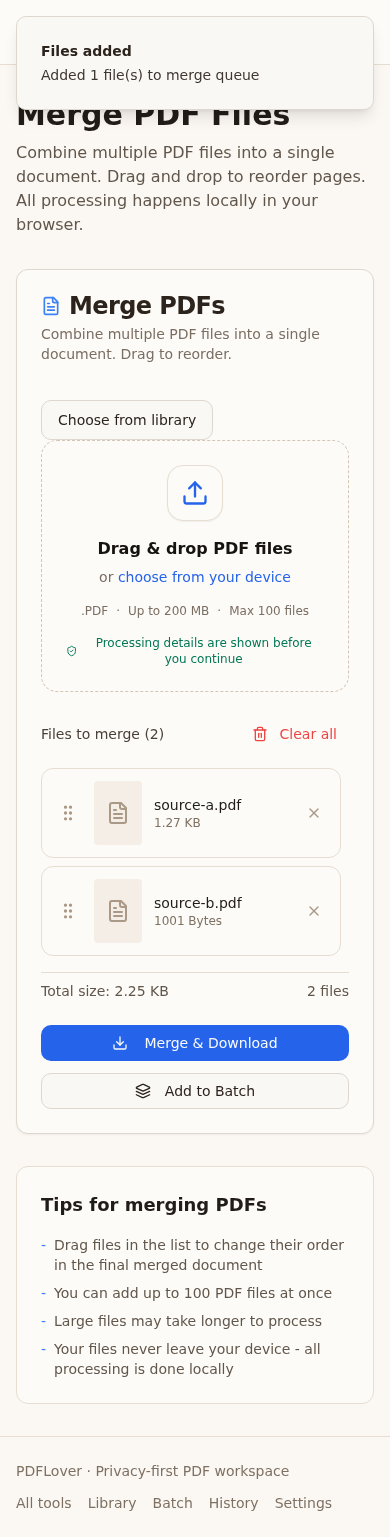Image resolution: width=390 pixels, height=1537 pixels.
Task: Click the '2 files' count text
Action: tap(328, 991)
